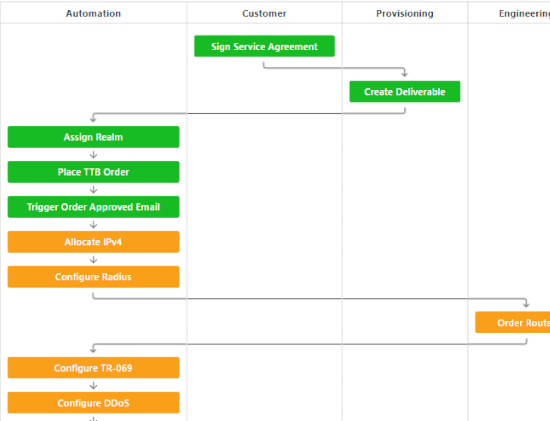Select the Sign Service Agreement step
Screen dimensions: 550x421
pyautogui.click(x=264, y=46)
